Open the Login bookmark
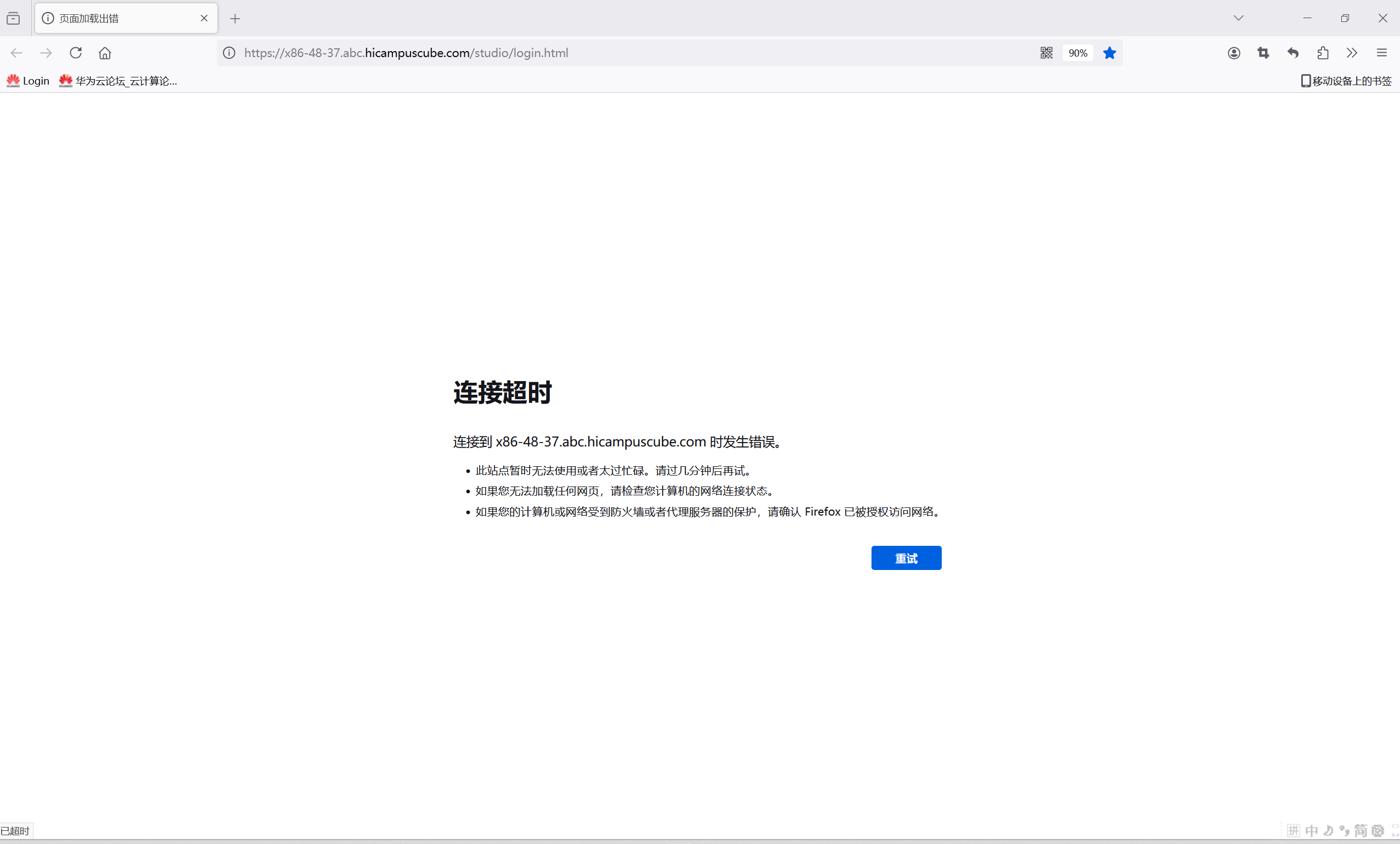The image size is (1400, 844). pos(28,81)
